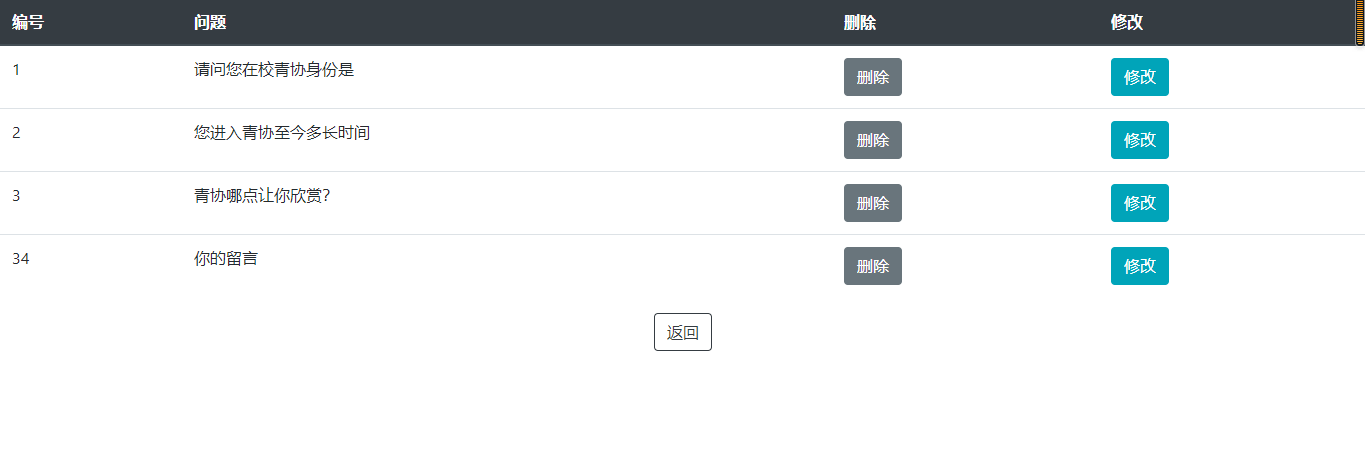Select the 编号 column header
Viewport: 1365px width, 468px height.
(28, 23)
